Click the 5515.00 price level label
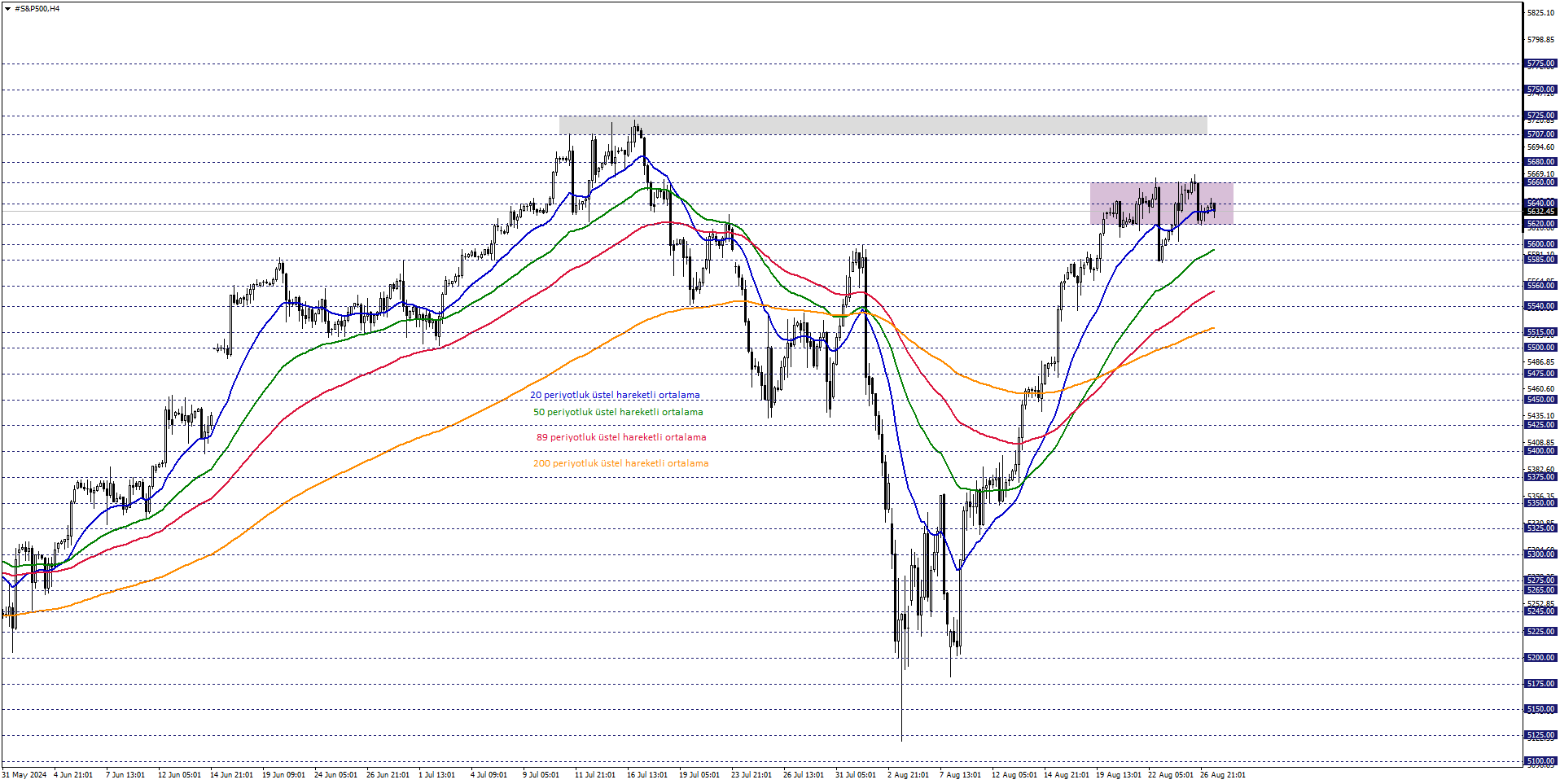 pos(1540,332)
